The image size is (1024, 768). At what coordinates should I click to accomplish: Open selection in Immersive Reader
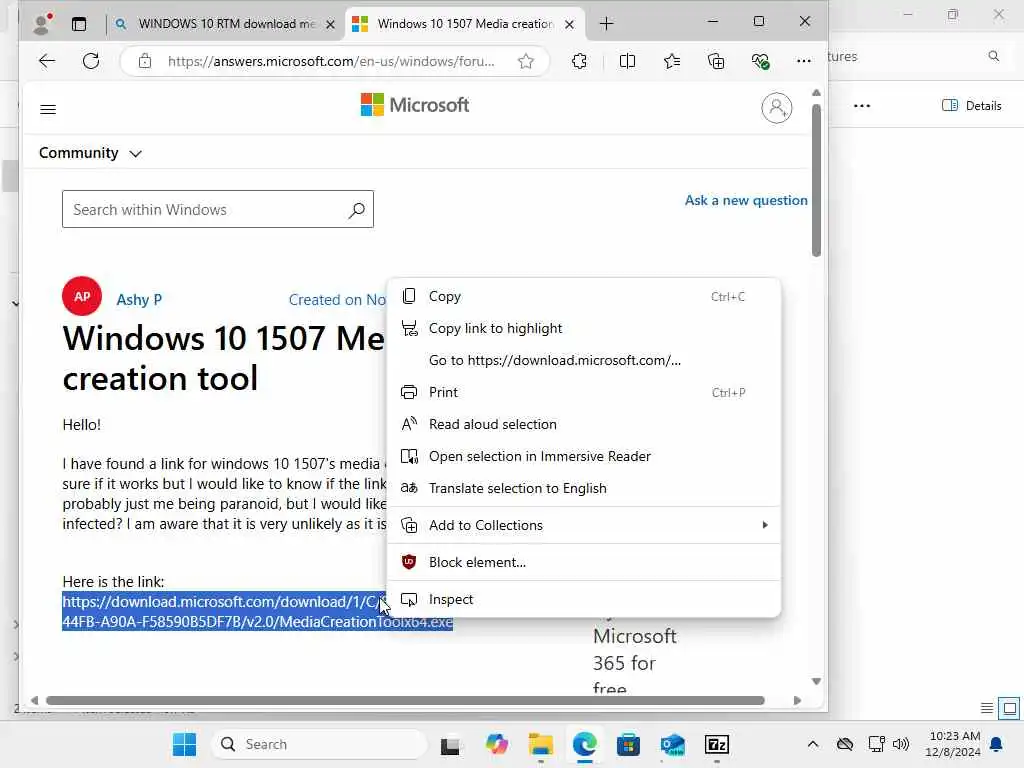click(584, 456)
